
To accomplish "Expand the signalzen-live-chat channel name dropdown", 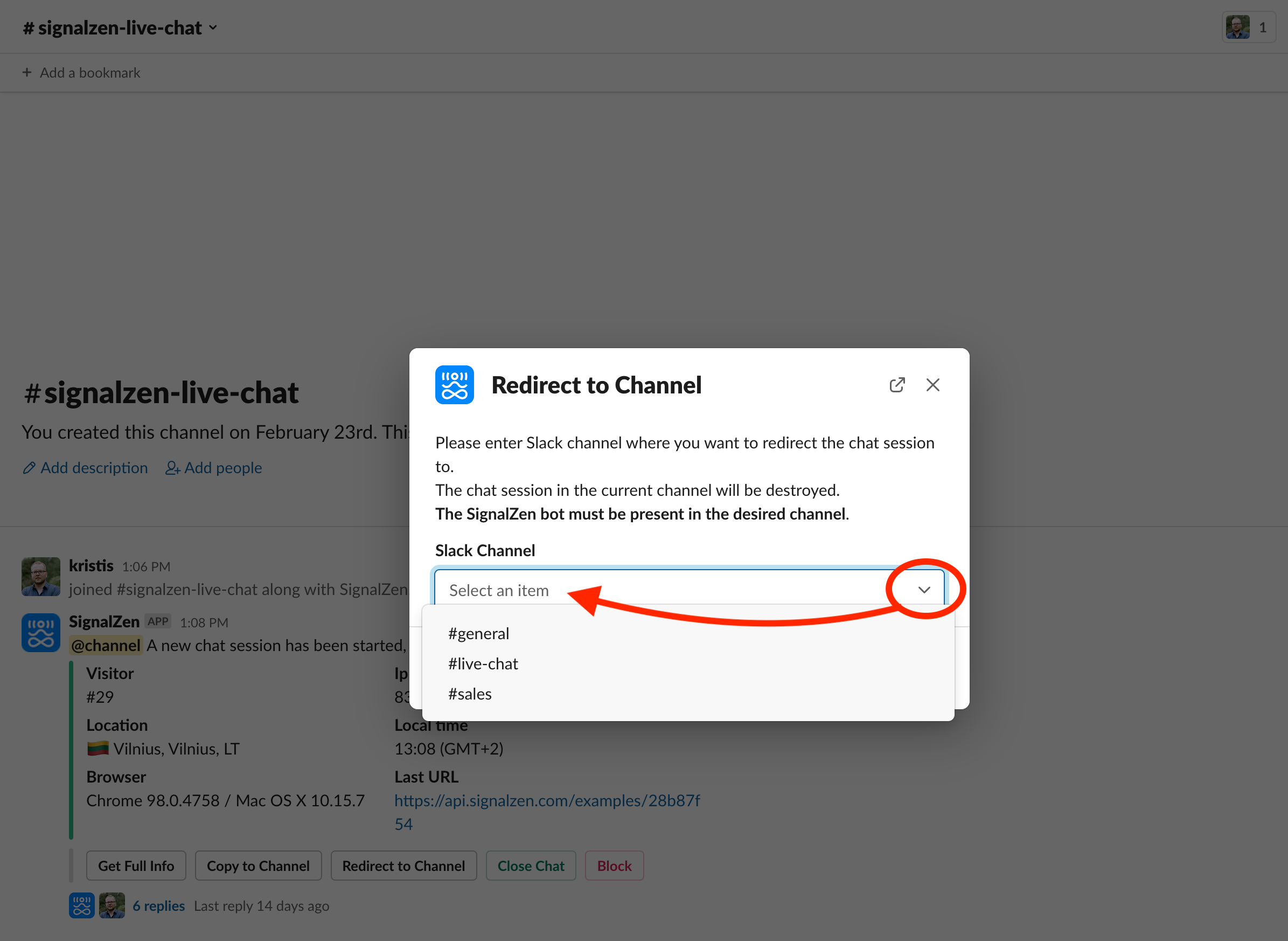I will (x=213, y=27).
